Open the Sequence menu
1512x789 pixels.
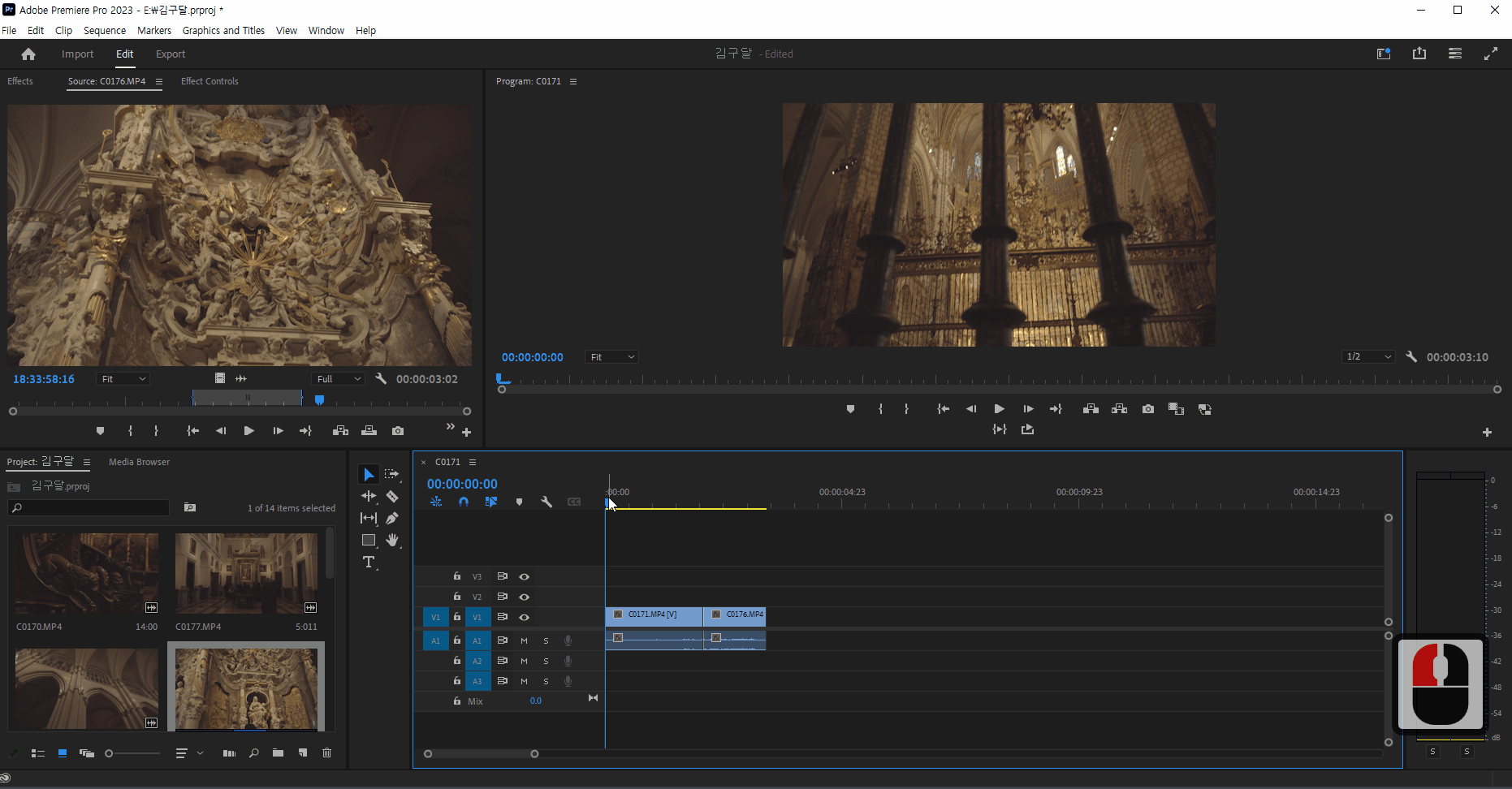tap(104, 31)
